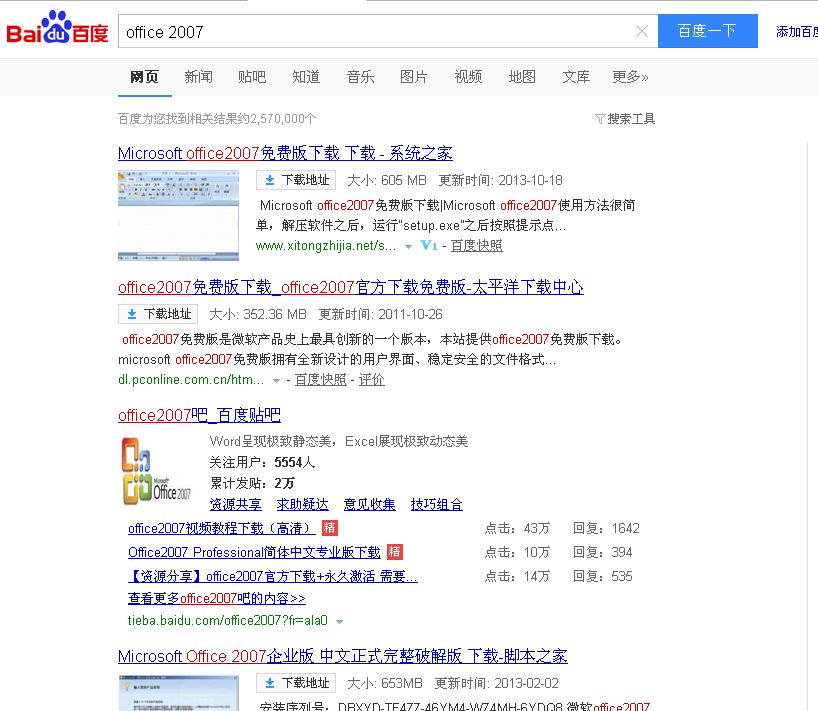The image size is (818, 711).
Task: Expand dropdown arrow next to tieba.baidu.com URL
Action: (x=340, y=621)
